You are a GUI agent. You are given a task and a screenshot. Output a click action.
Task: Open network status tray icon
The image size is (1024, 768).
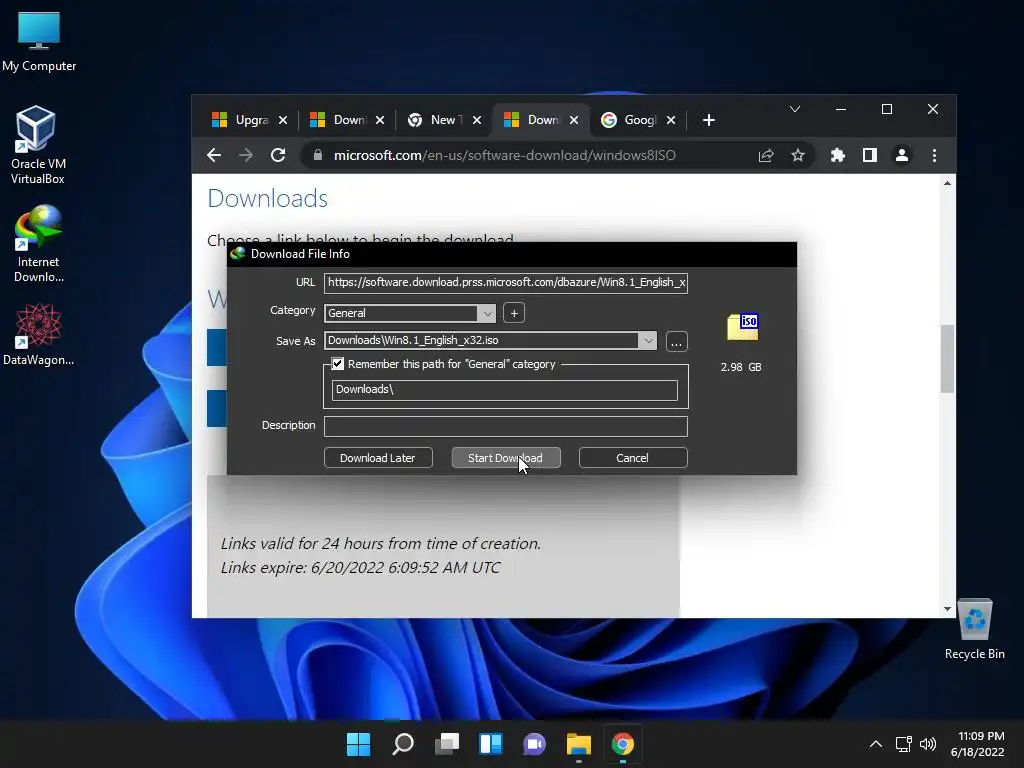click(x=904, y=744)
